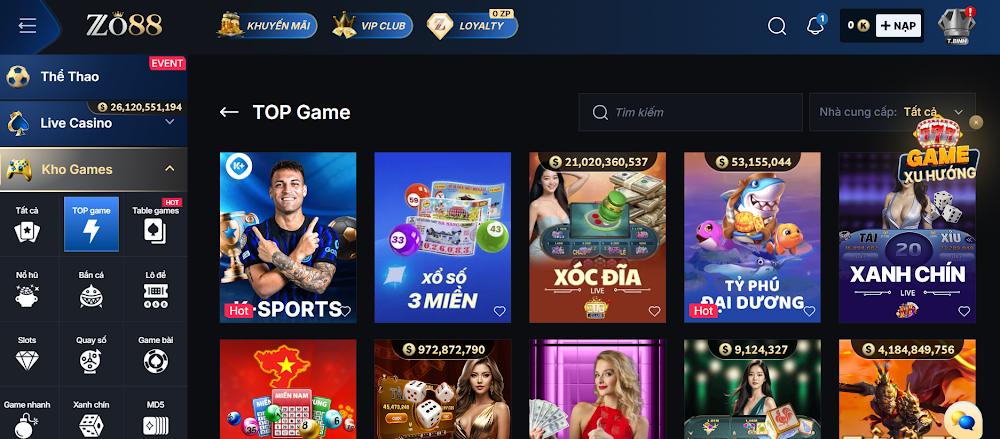Switch to the Table games tab
The width and height of the screenshot is (1000, 439).
coord(156,224)
